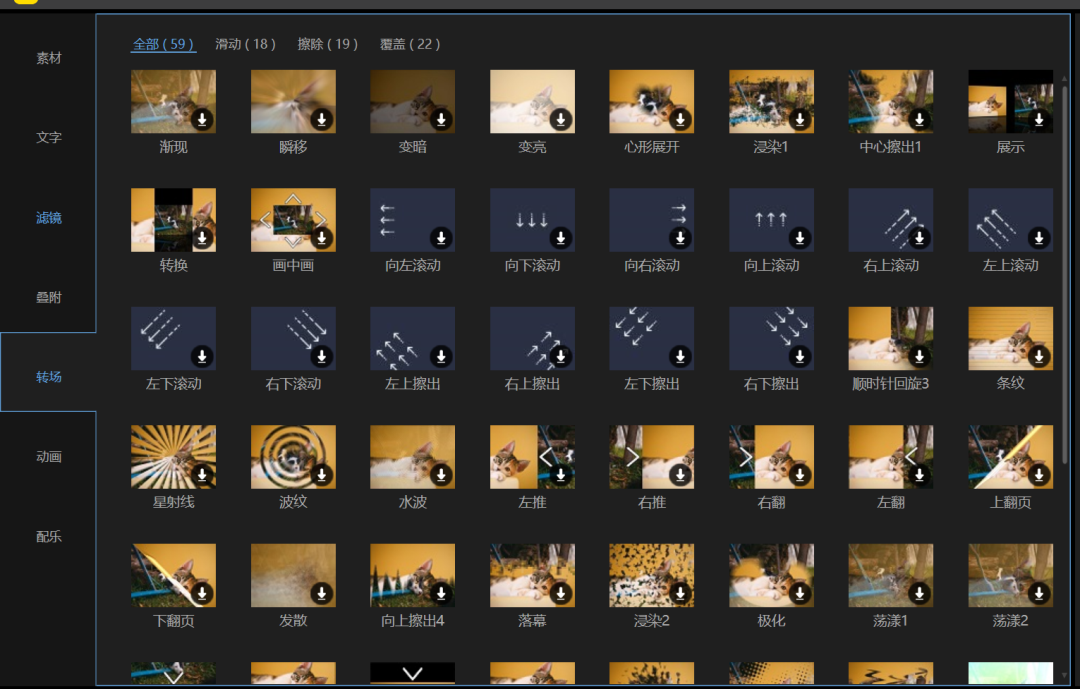Download the 左下擦出 transition
This screenshot has height=689, width=1080.
click(681, 356)
